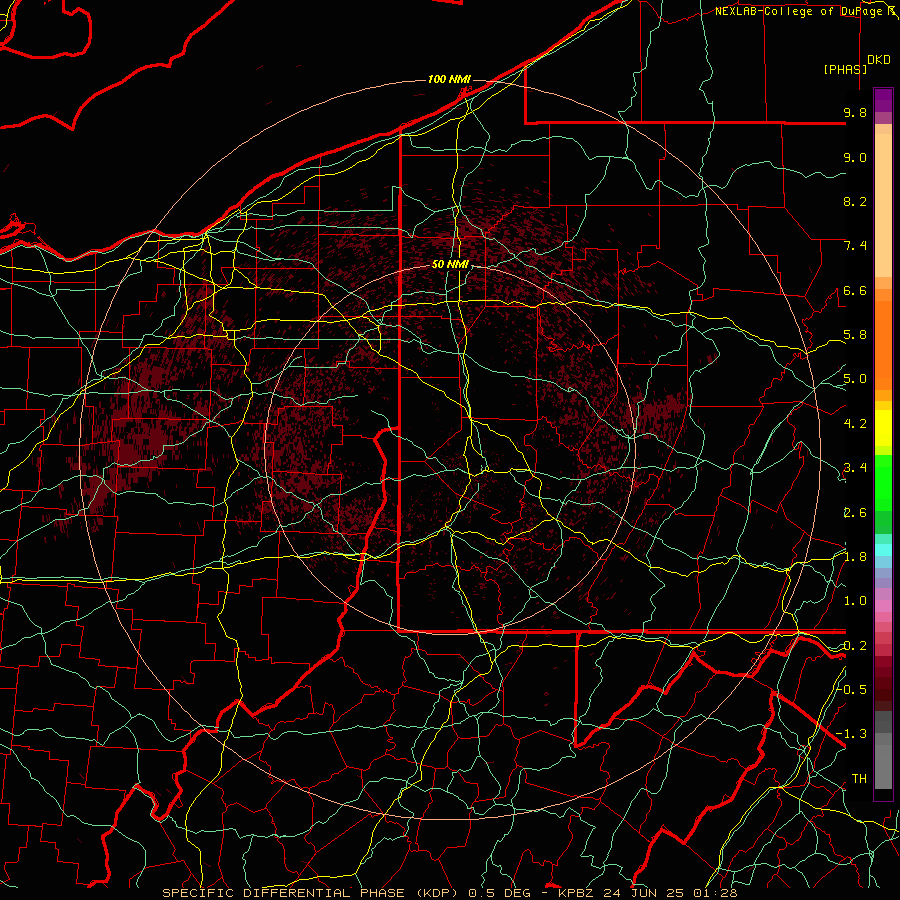Viewport: 900px width, 900px height.
Task: Click the 9.0 color scale value
Action: pos(855,157)
